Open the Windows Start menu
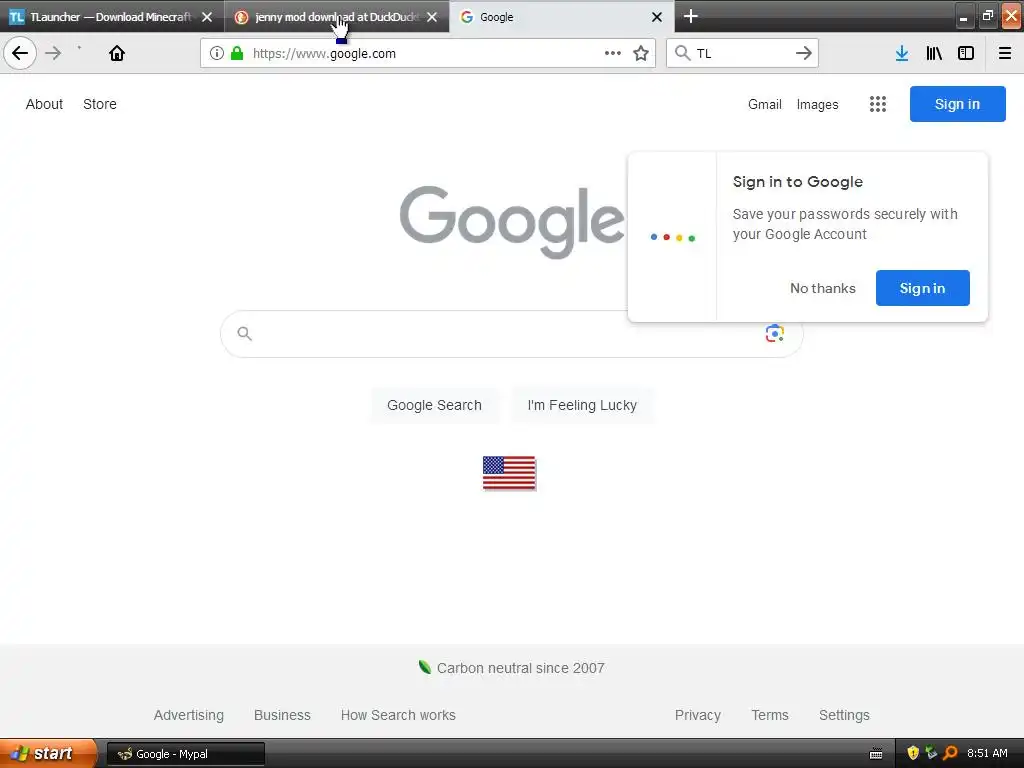The height and width of the screenshot is (768, 1024). pyautogui.click(x=48, y=753)
